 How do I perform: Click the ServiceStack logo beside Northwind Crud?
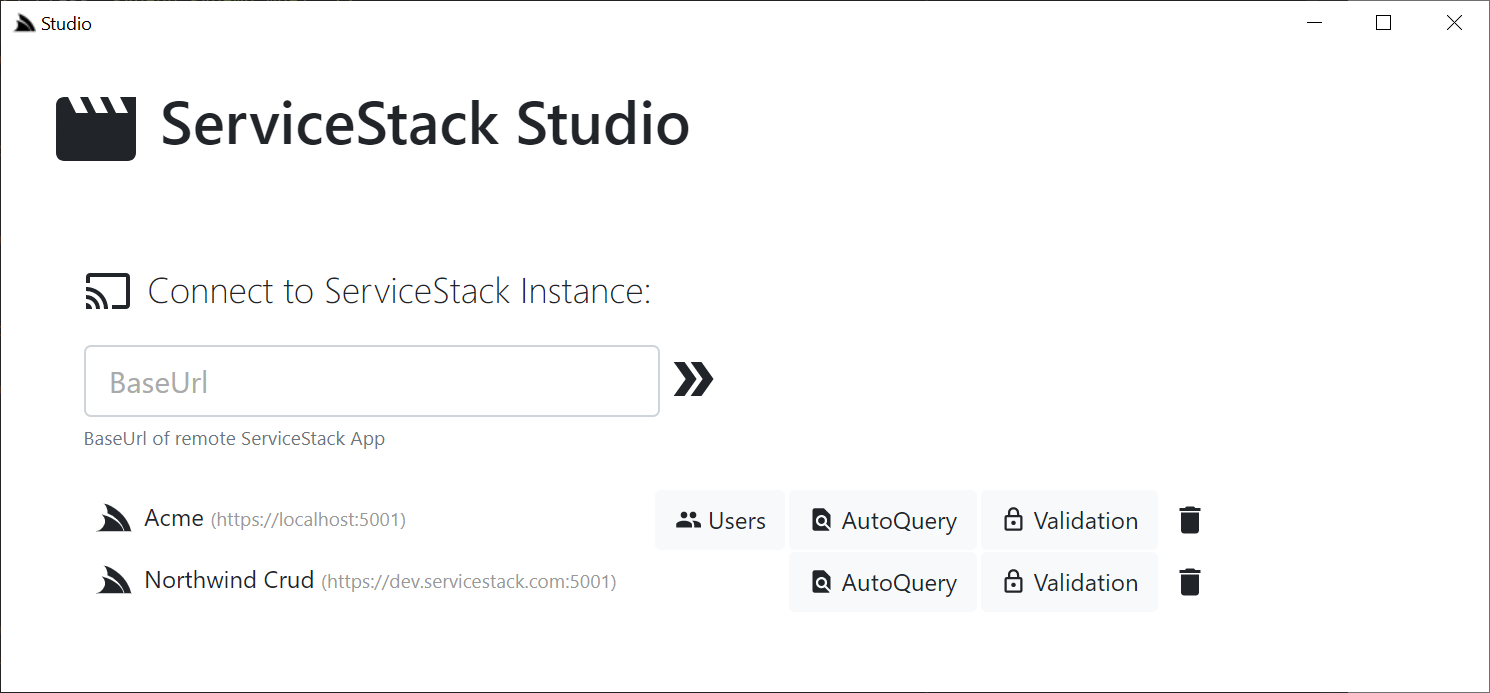[114, 581]
